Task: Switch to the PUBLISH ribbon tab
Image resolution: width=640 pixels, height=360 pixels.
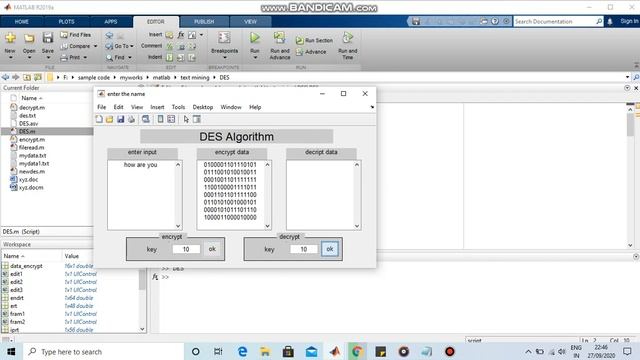Action: click(x=204, y=22)
